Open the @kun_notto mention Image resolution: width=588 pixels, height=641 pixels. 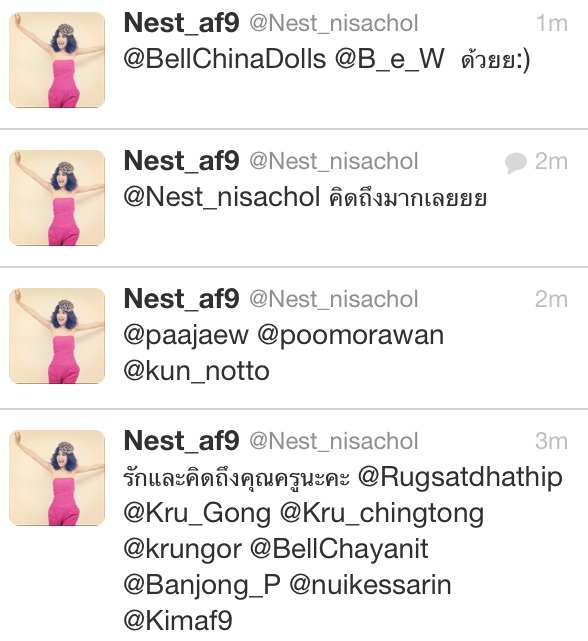click(x=196, y=371)
